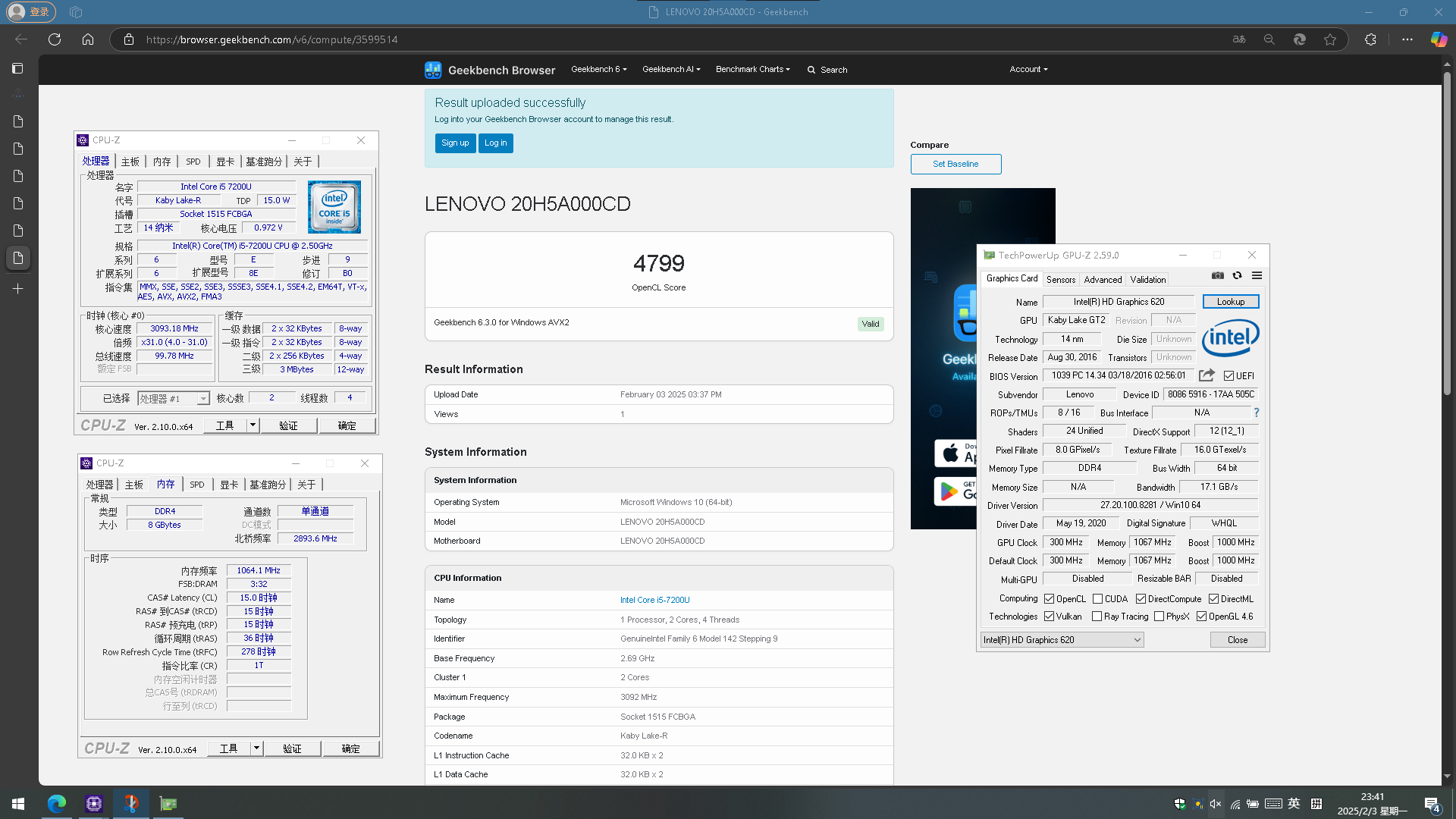Reload the Geekbench page
The height and width of the screenshot is (819, 1456).
click(x=55, y=39)
